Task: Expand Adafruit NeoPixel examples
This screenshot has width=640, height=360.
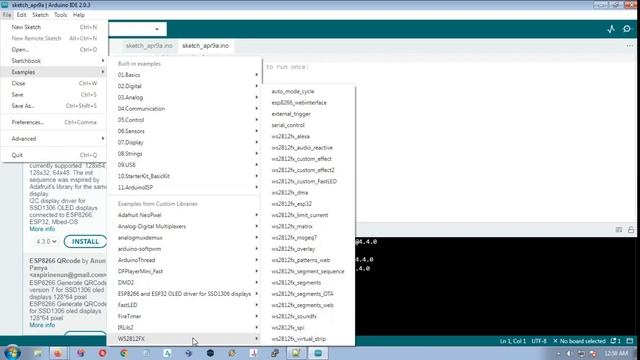Action: click(185, 215)
